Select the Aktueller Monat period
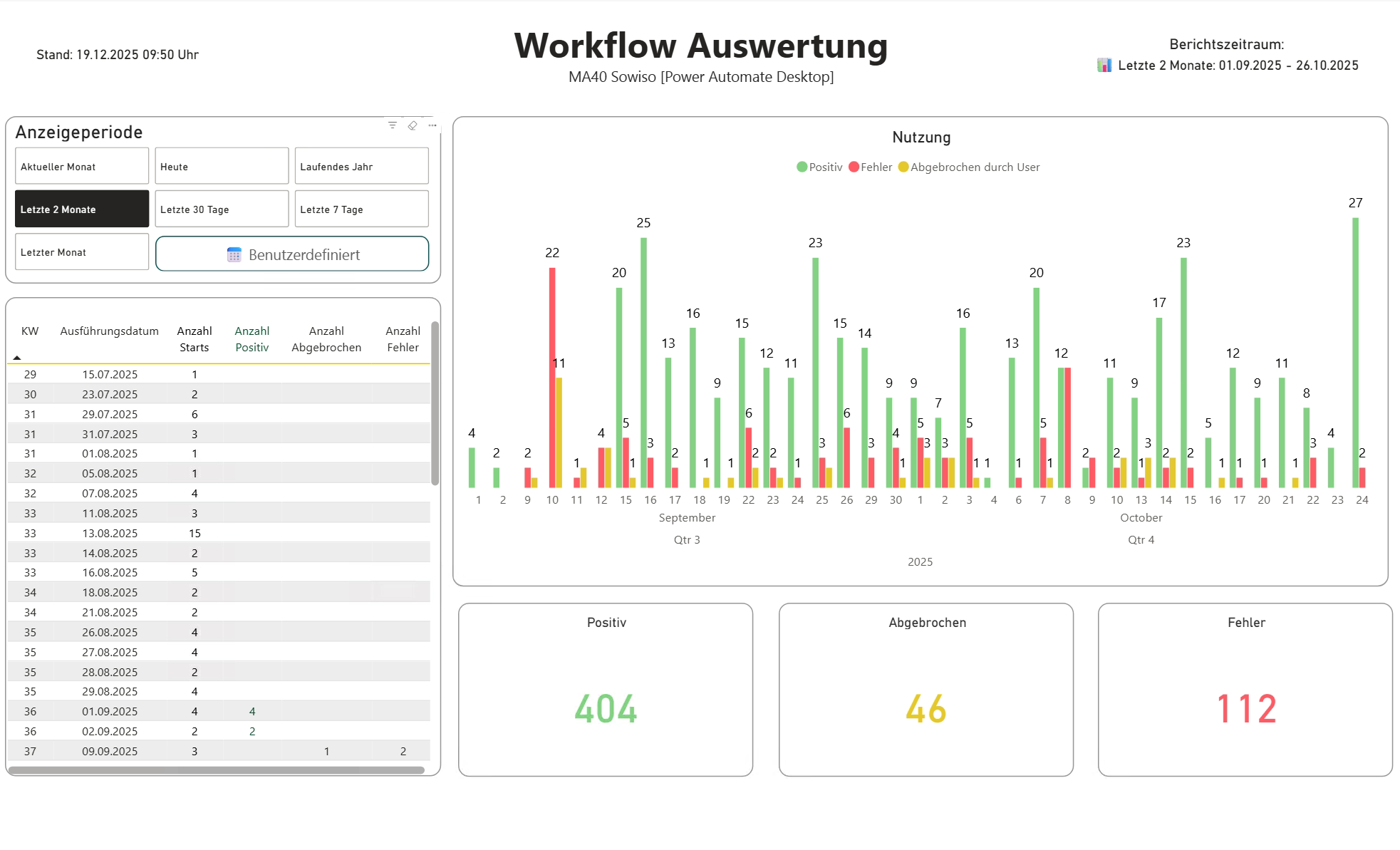The width and height of the screenshot is (1400, 850). click(x=81, y=165)
